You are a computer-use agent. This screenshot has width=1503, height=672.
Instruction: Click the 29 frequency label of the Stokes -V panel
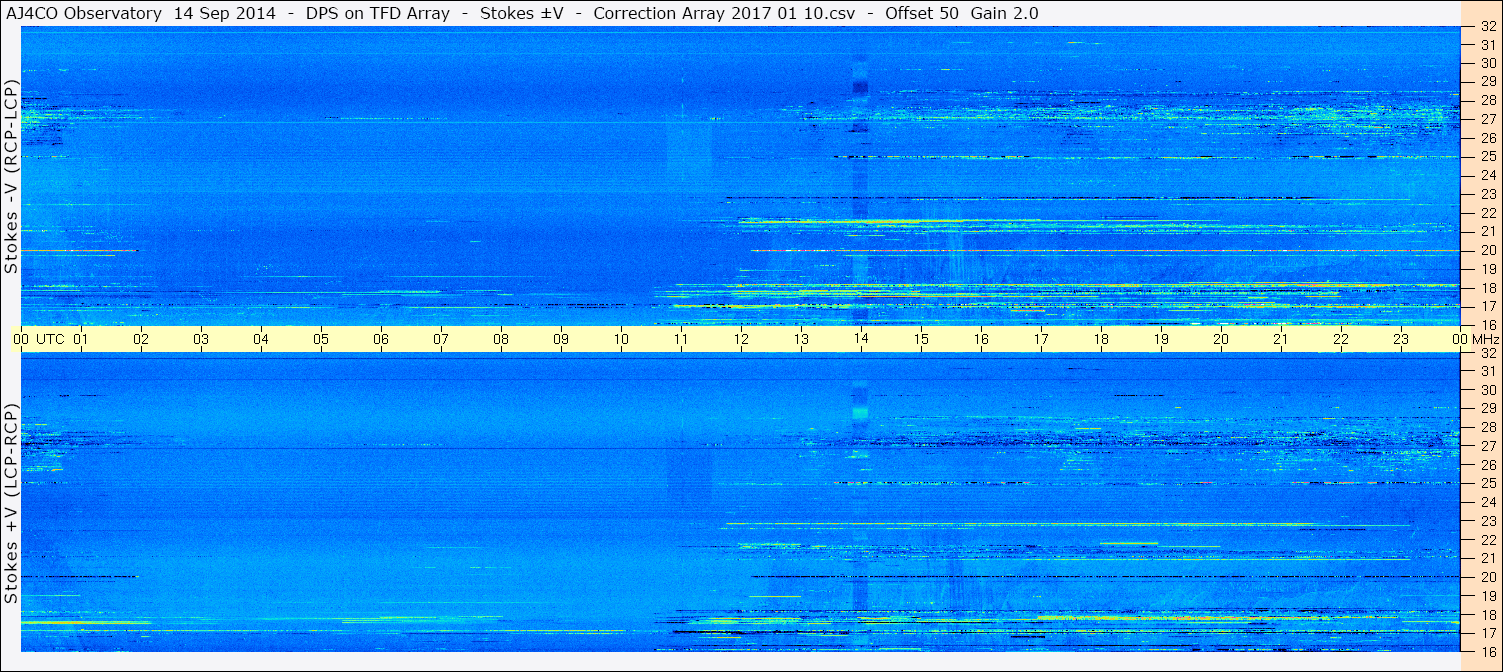click(1488, 81)
